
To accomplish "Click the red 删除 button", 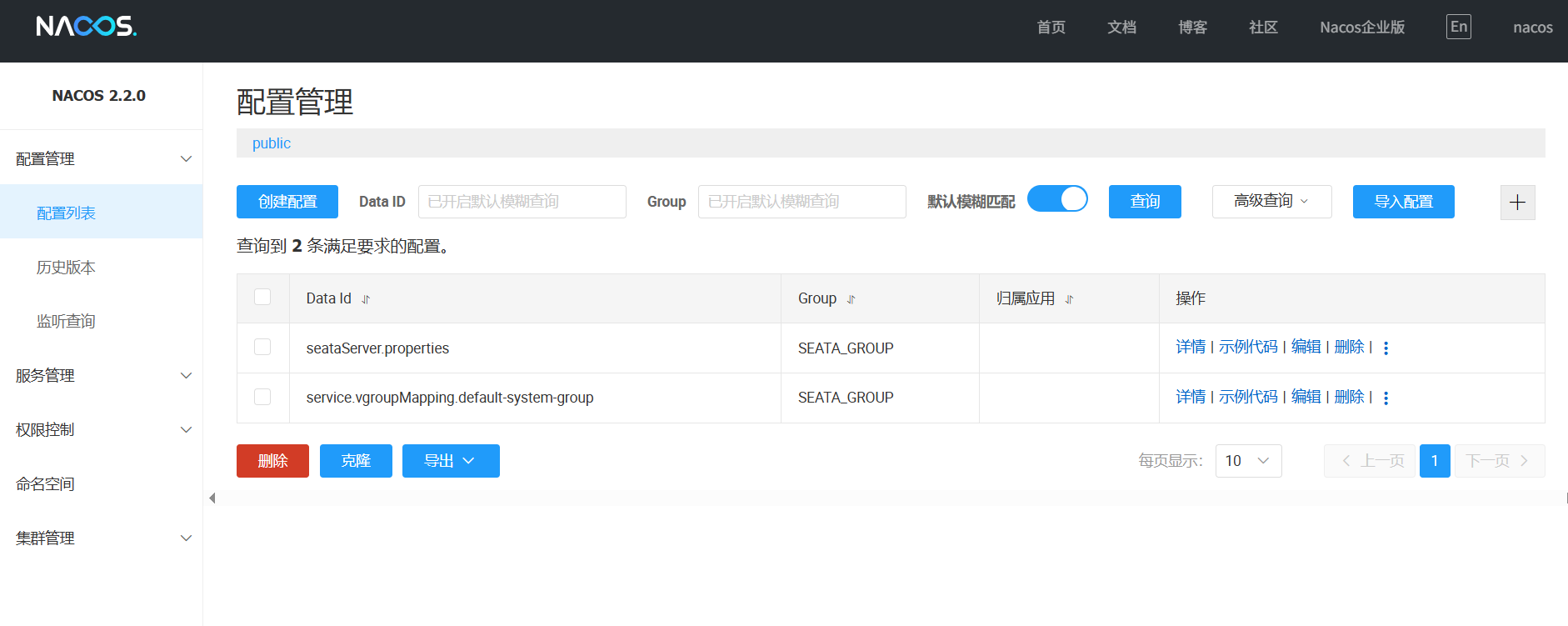I will tap(272, 461).
